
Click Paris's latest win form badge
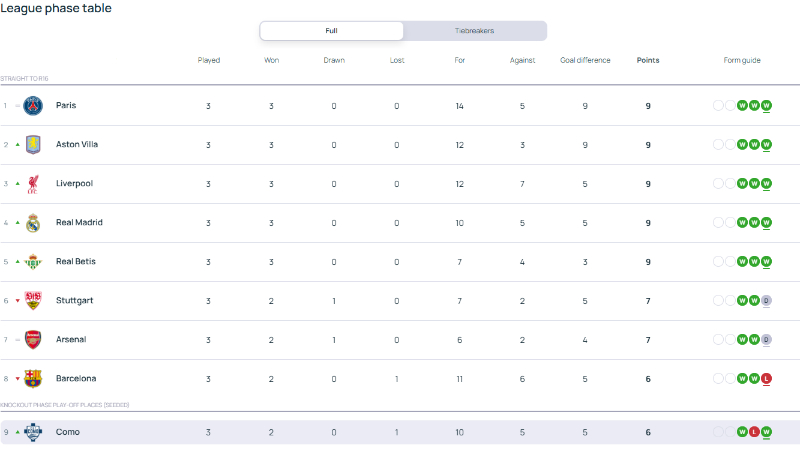[x=766, y=106]
